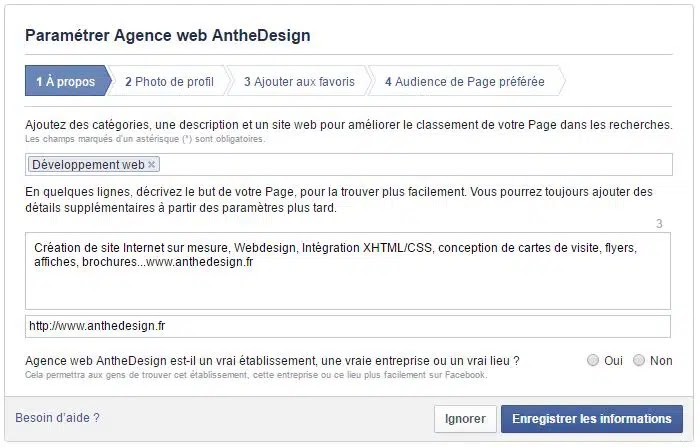Select the Oui radio button
700x447 pixels.
pyautogui.click(x=594, y=360)
